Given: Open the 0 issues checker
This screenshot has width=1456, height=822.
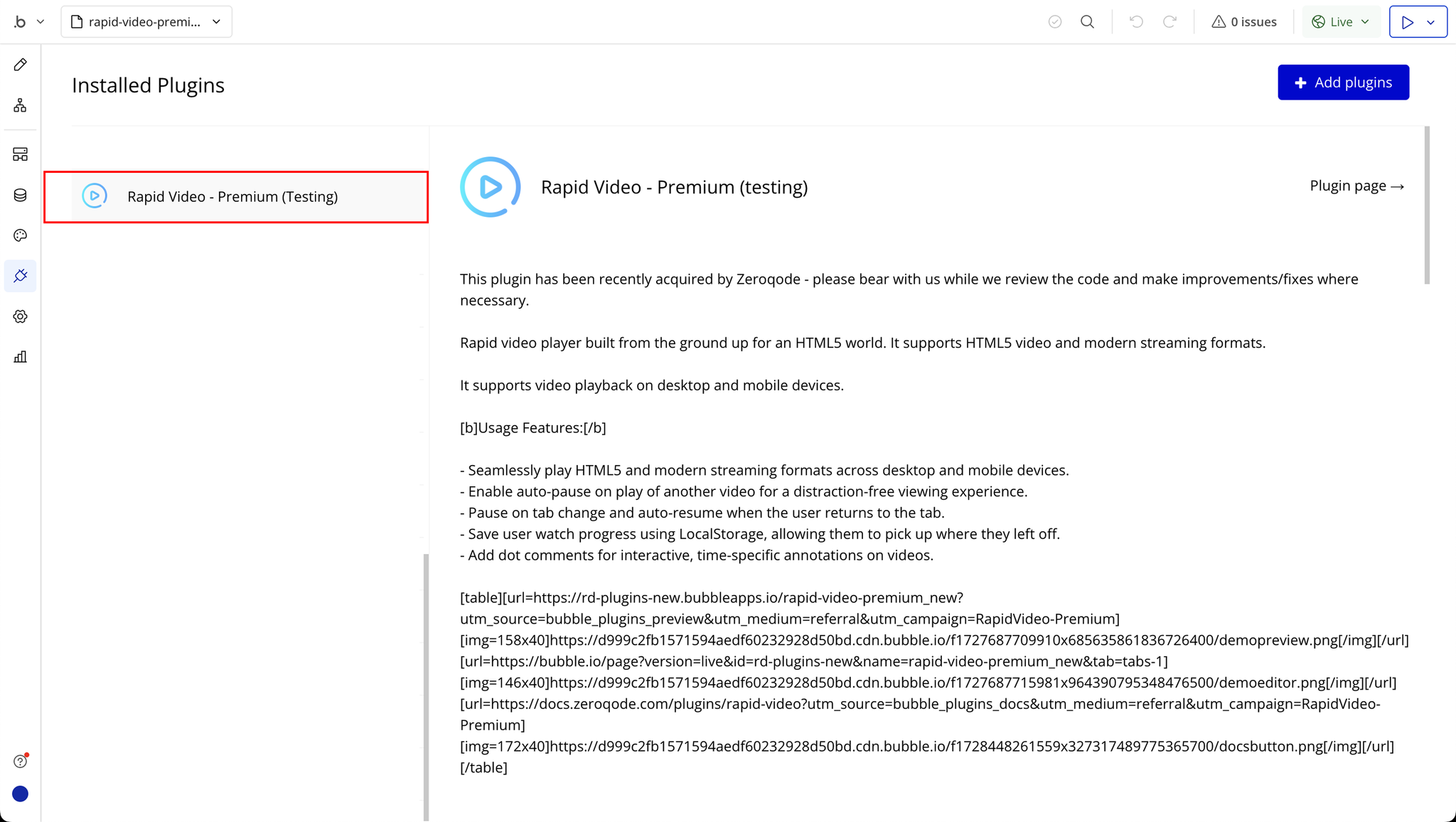Looking at the screenshot, I should pos(1244,22).
